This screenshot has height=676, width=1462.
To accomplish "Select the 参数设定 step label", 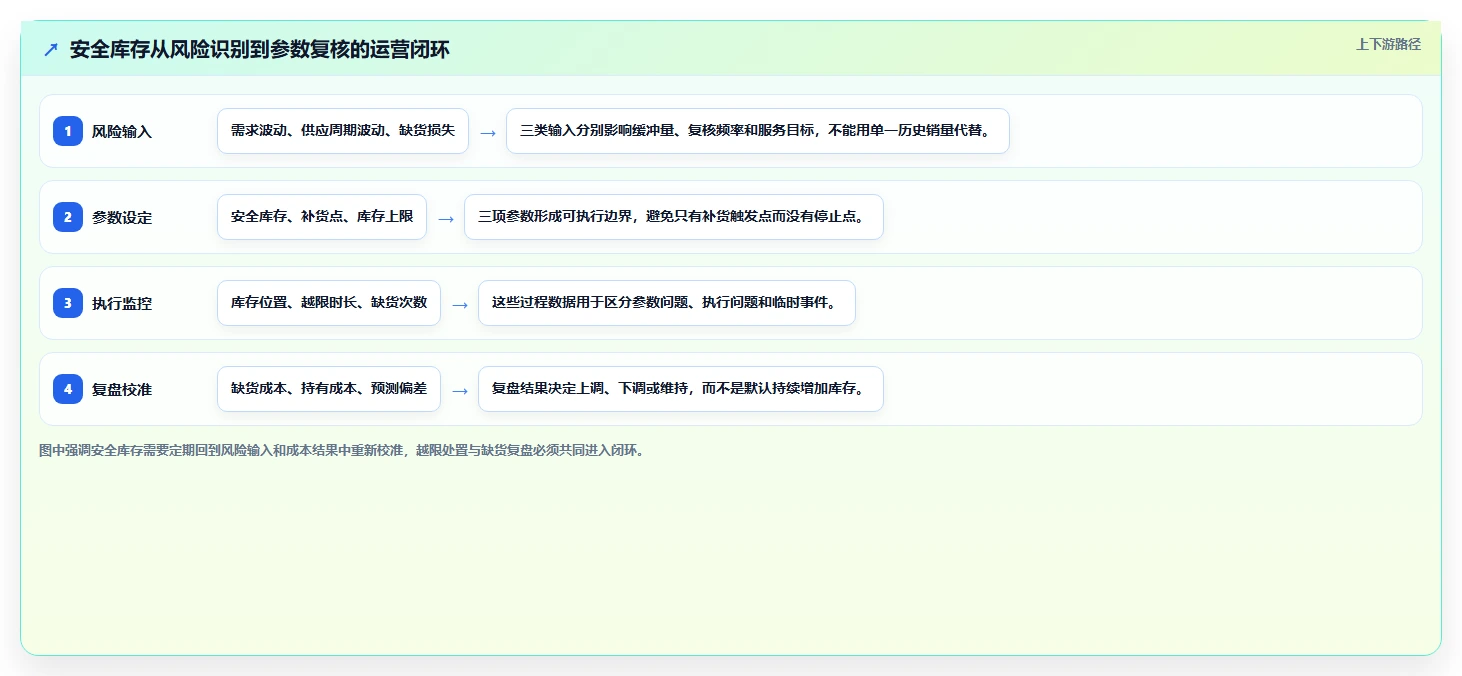I will tap(122, 217).
